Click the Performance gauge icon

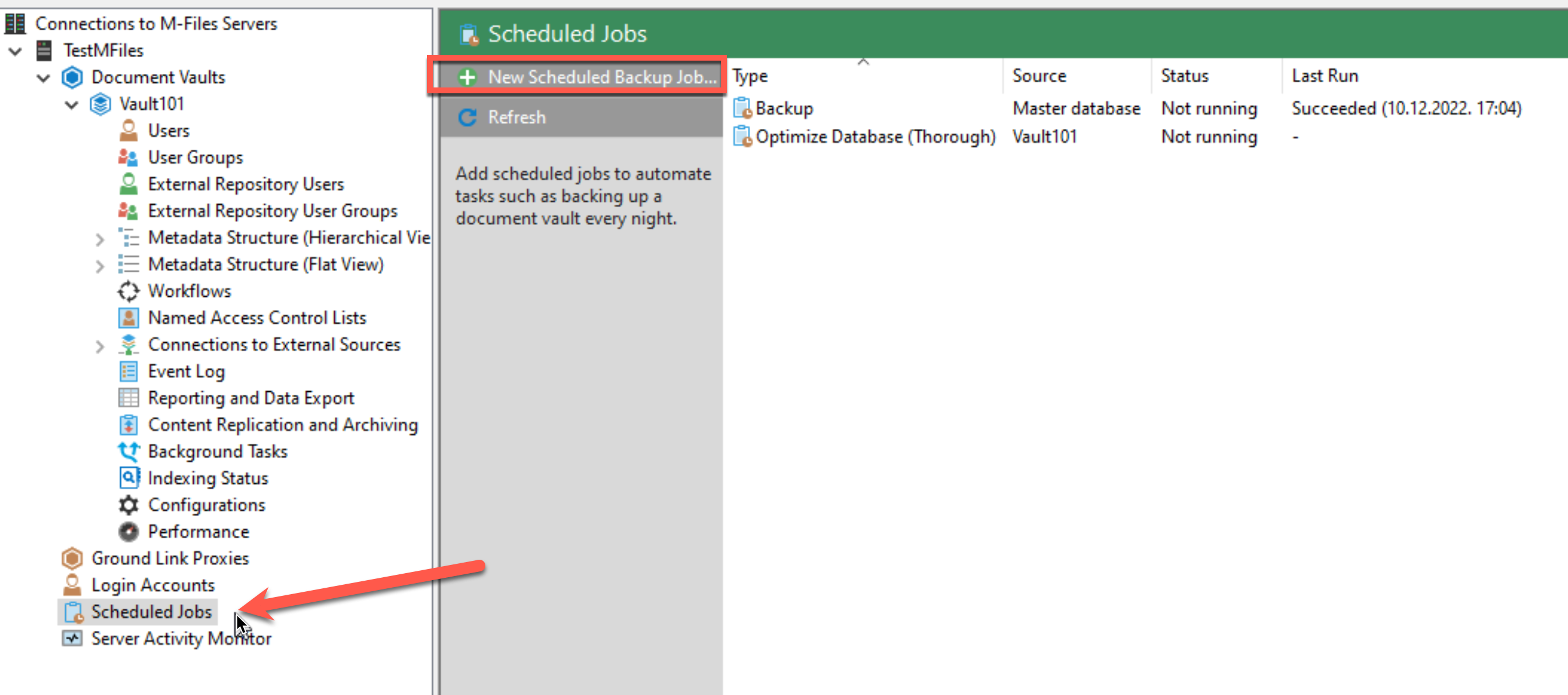coord(128,532)
